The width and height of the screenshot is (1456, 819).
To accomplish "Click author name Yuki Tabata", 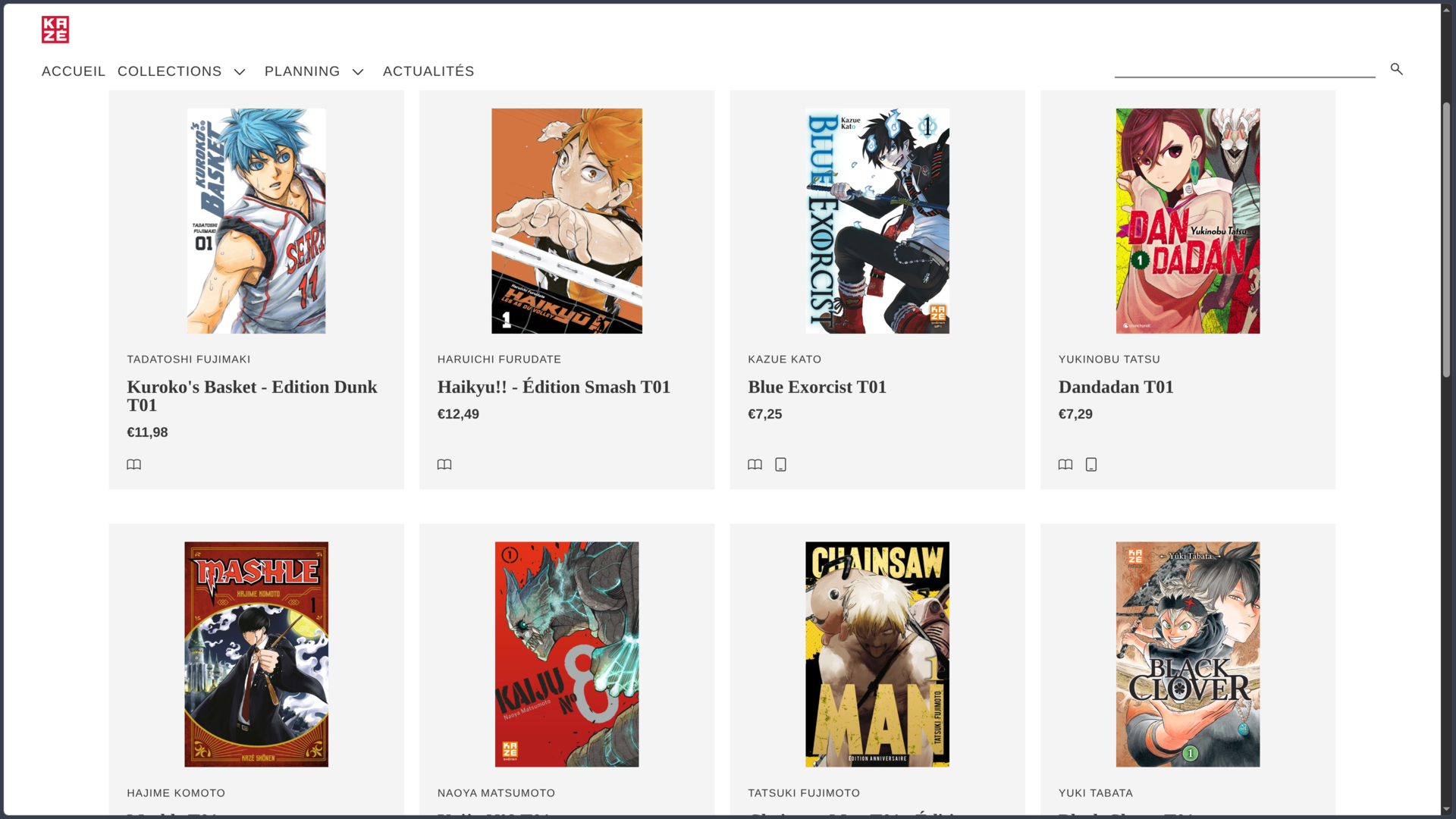I will 1096,793.
